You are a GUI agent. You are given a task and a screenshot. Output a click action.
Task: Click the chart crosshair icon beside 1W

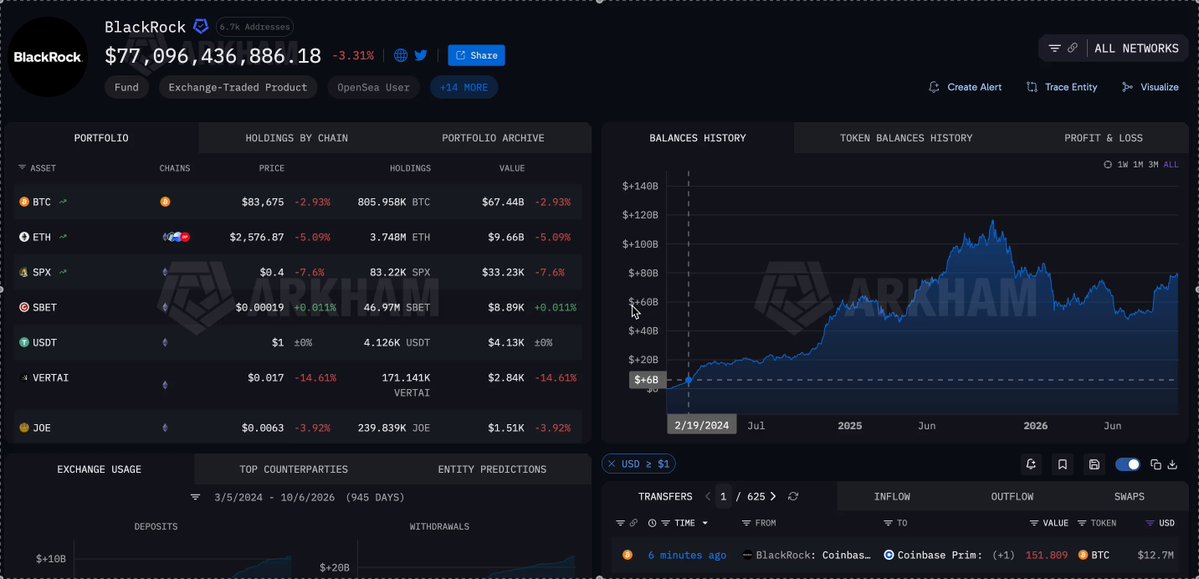point(1108,164)
